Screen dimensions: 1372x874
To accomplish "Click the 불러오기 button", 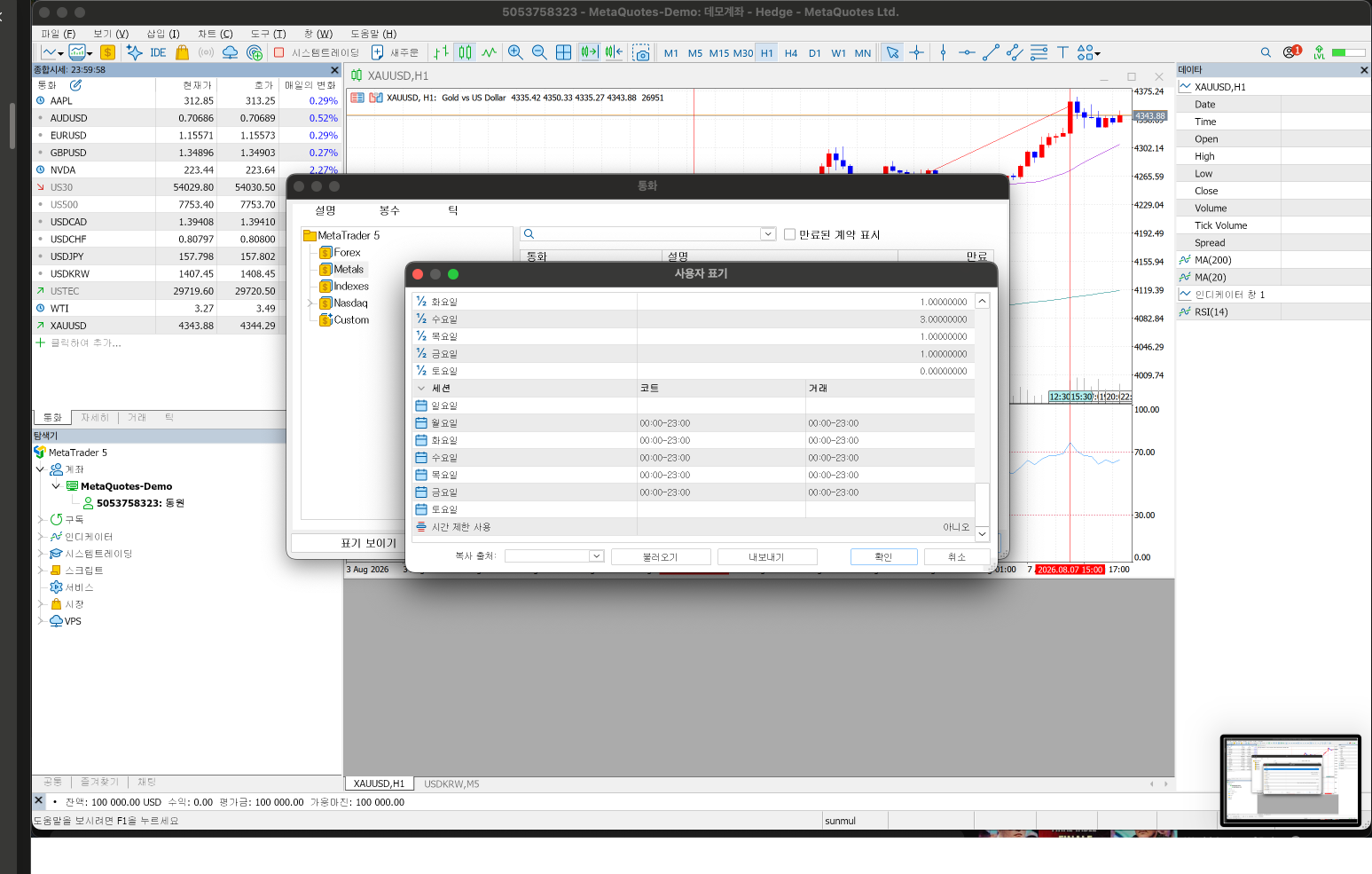I will point(661,556).
